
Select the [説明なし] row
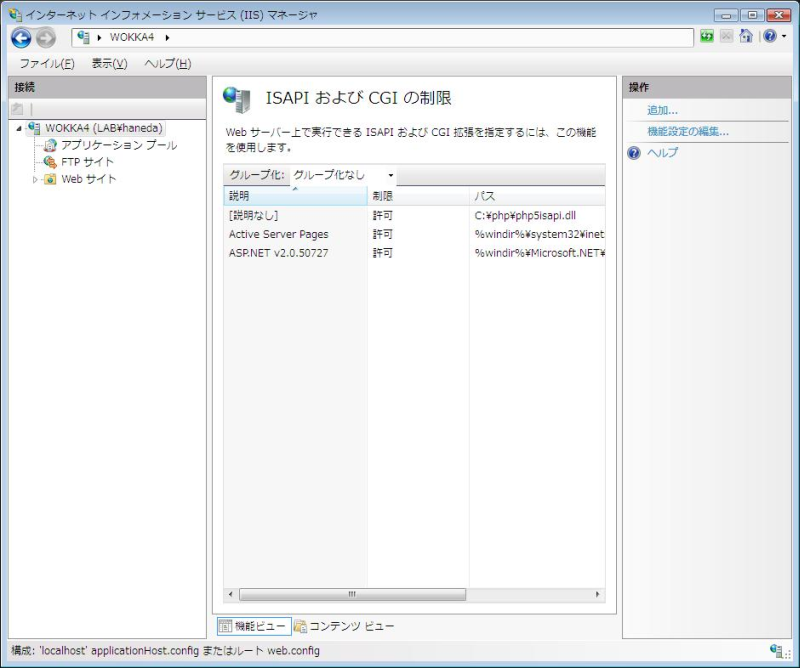[414, 215]
